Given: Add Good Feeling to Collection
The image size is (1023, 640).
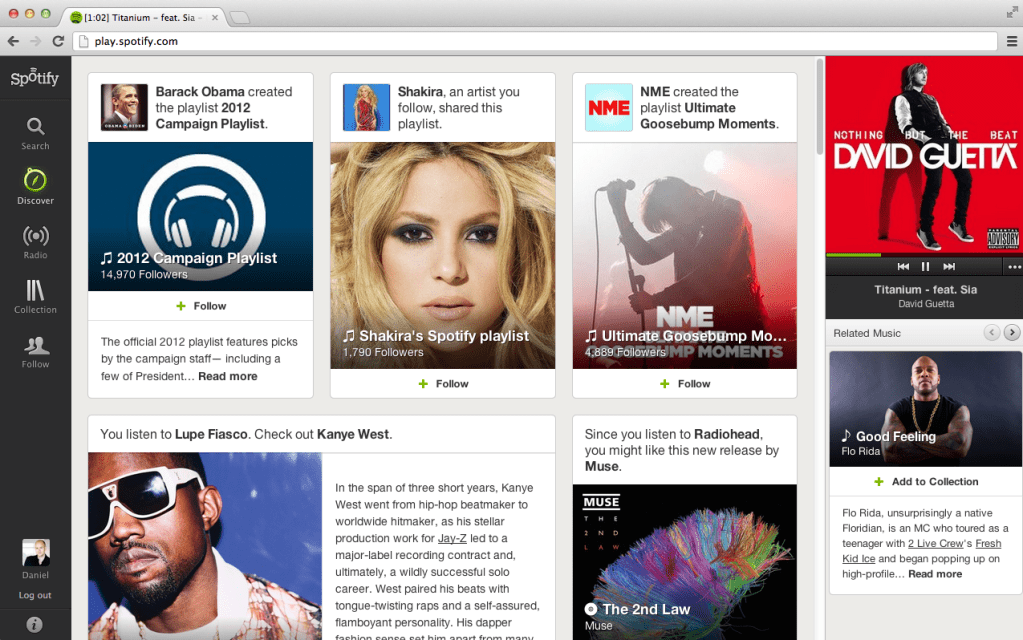Looking at the screenshot, I should 925,481.
